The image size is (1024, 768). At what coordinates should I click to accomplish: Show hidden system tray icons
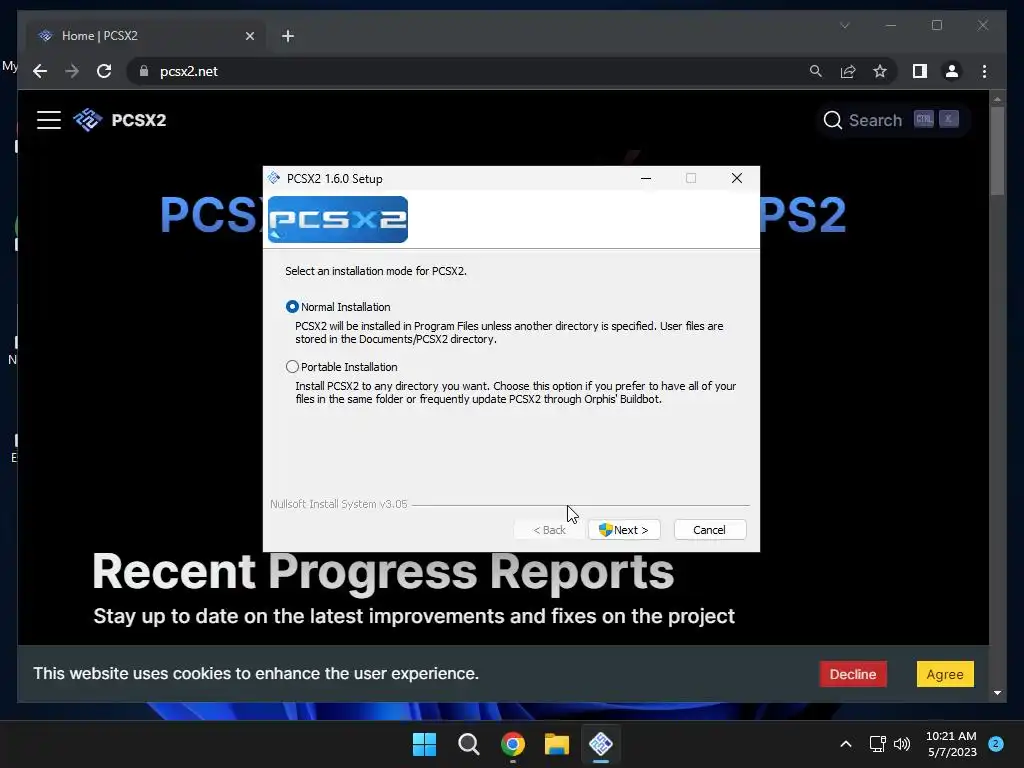[x=846, y=744]
